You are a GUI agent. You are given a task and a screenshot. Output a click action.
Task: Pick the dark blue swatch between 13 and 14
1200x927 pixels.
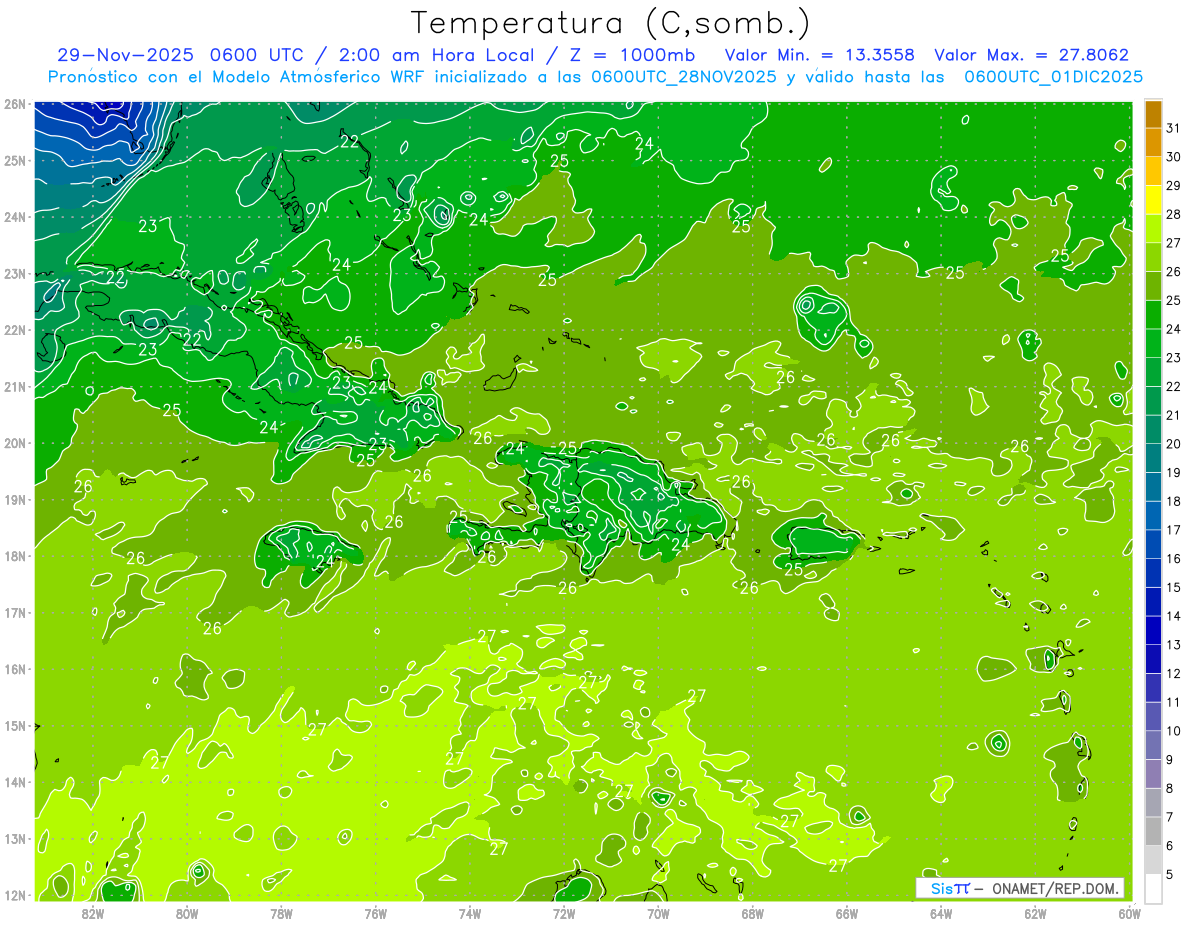pyautogui.click(x=1153, y=630)
